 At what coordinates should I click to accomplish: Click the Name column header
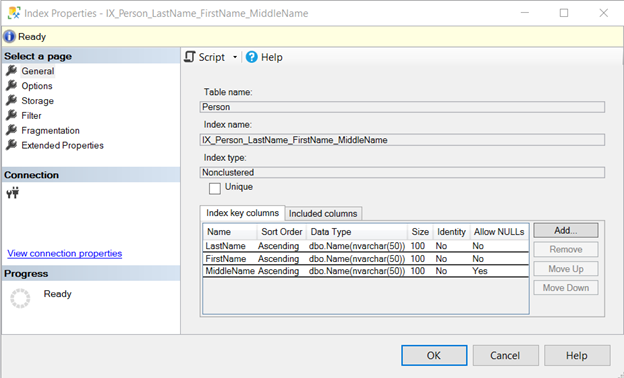pos(230,232)
